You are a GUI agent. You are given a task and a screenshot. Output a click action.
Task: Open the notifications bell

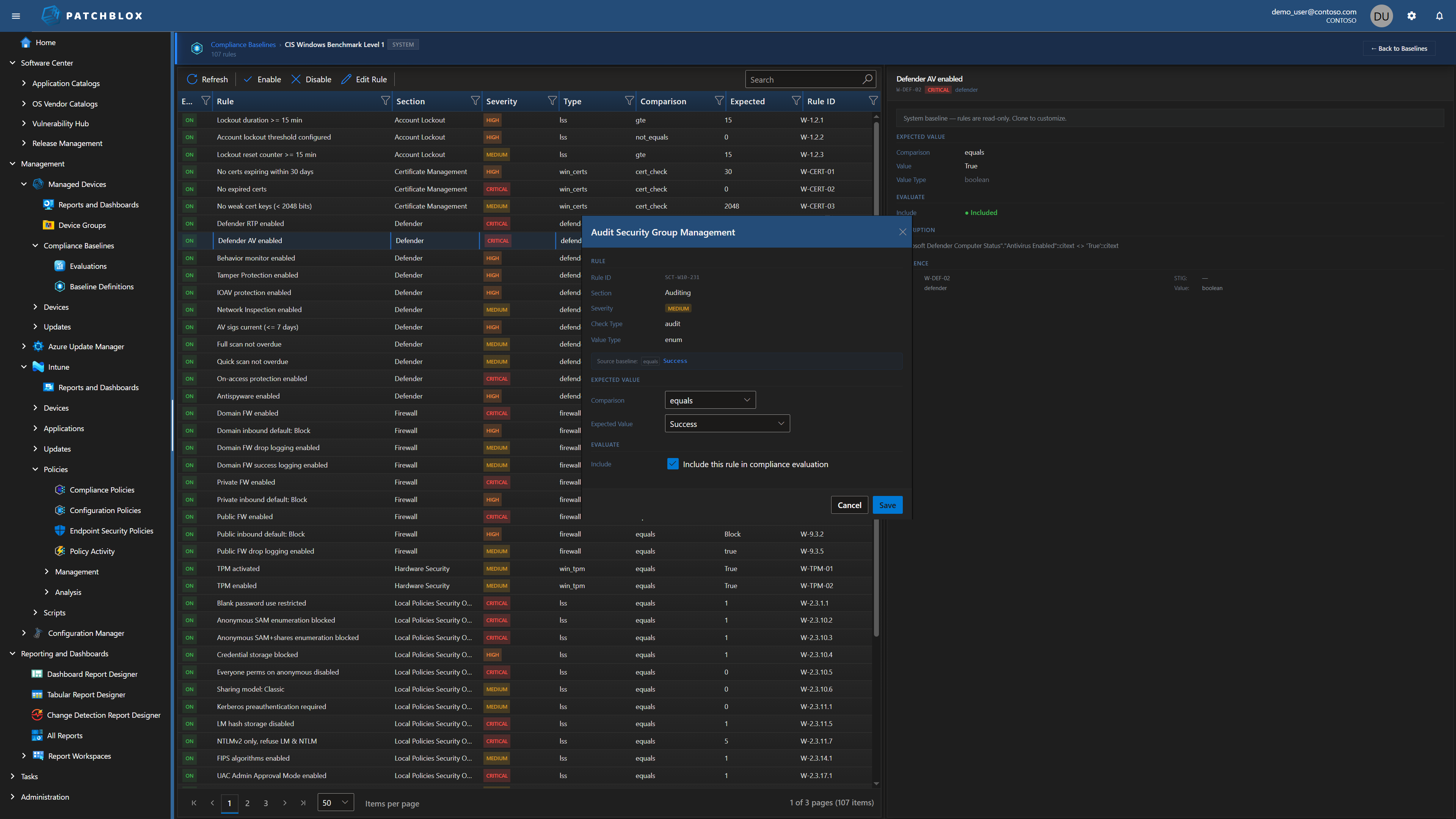click(x=1439, y=16)
